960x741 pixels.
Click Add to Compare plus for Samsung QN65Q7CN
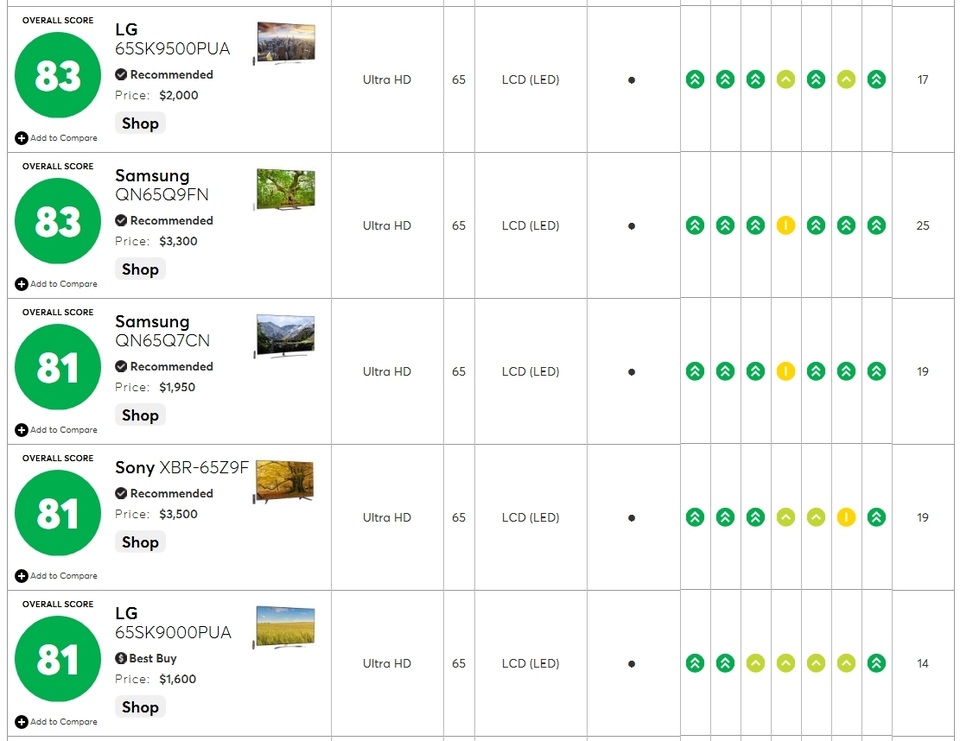21,430
